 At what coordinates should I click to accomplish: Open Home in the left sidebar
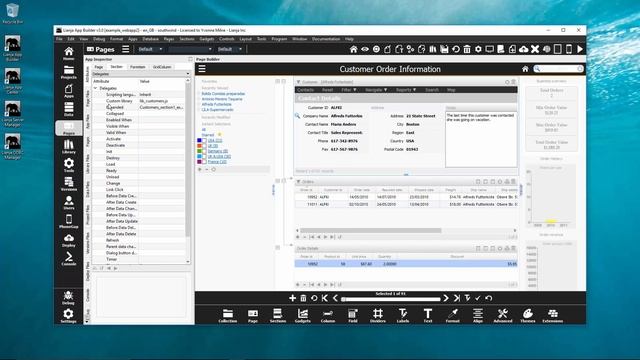tap(69, 53)
